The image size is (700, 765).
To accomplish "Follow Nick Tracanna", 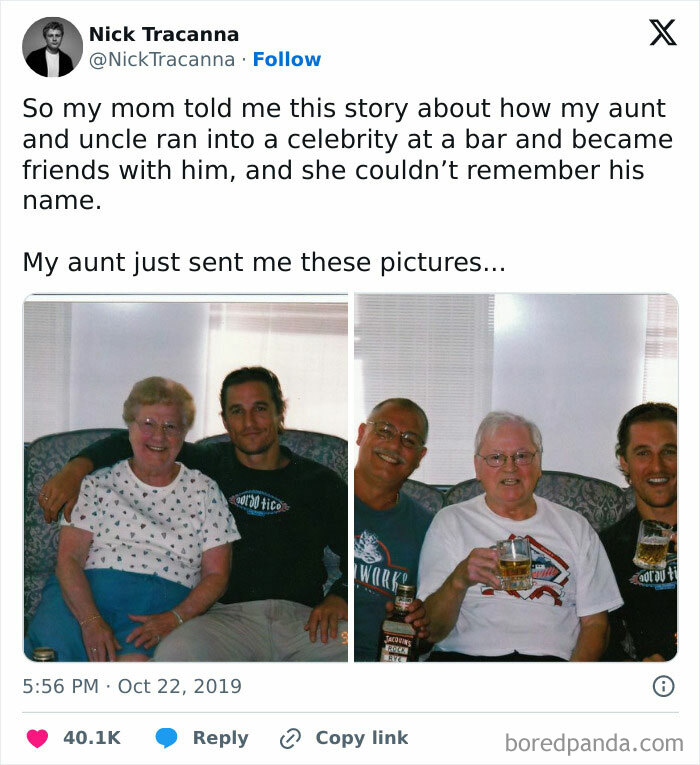I will tap(287, 60).
